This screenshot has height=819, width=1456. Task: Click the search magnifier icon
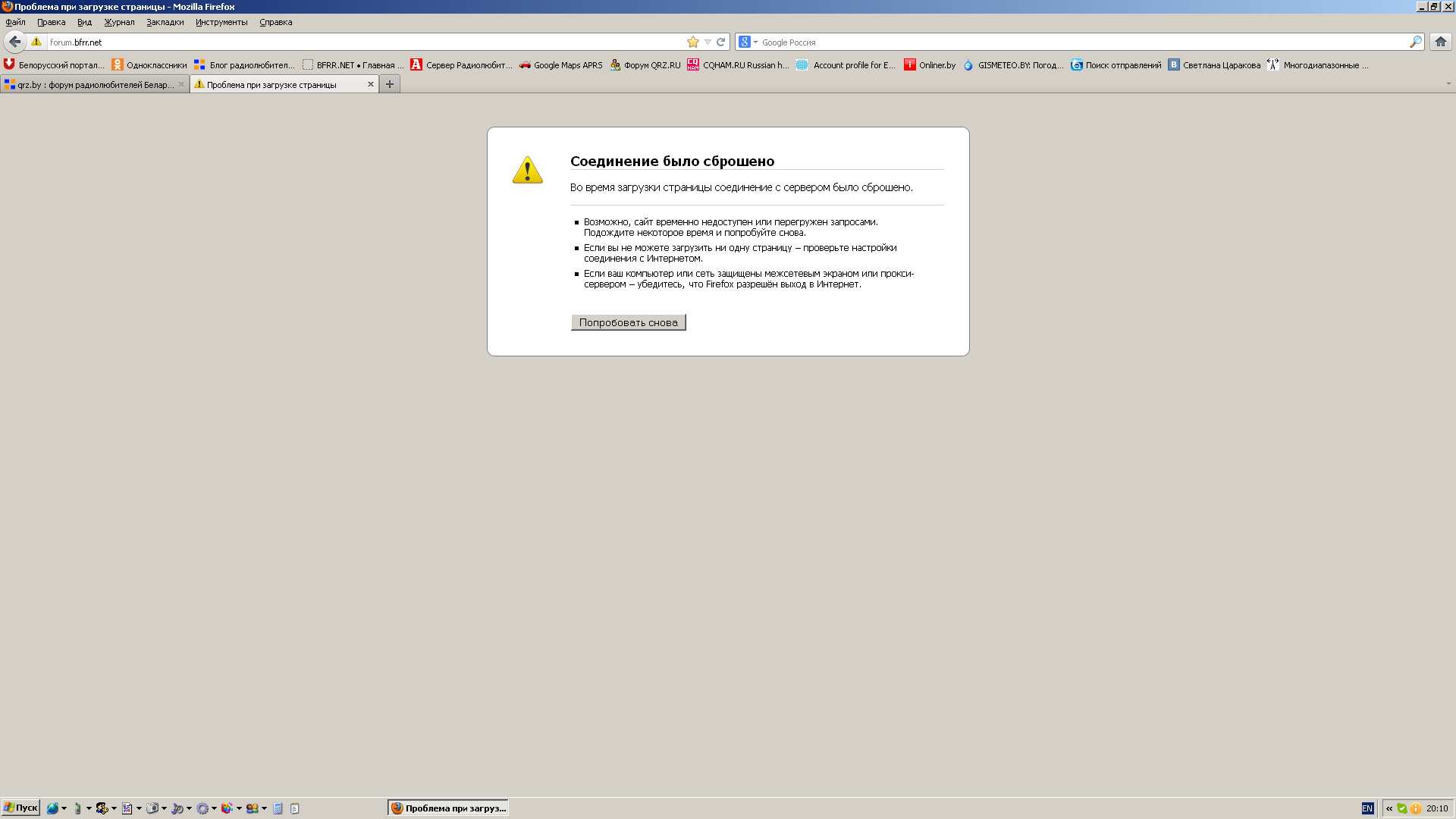tap(1415, 42)
